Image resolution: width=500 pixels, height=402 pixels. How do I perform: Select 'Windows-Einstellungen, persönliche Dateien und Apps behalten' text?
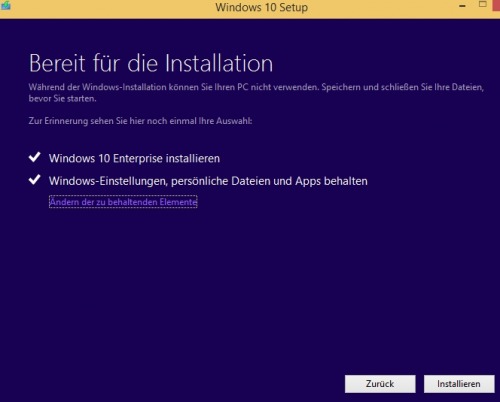[x=208, y=181]
